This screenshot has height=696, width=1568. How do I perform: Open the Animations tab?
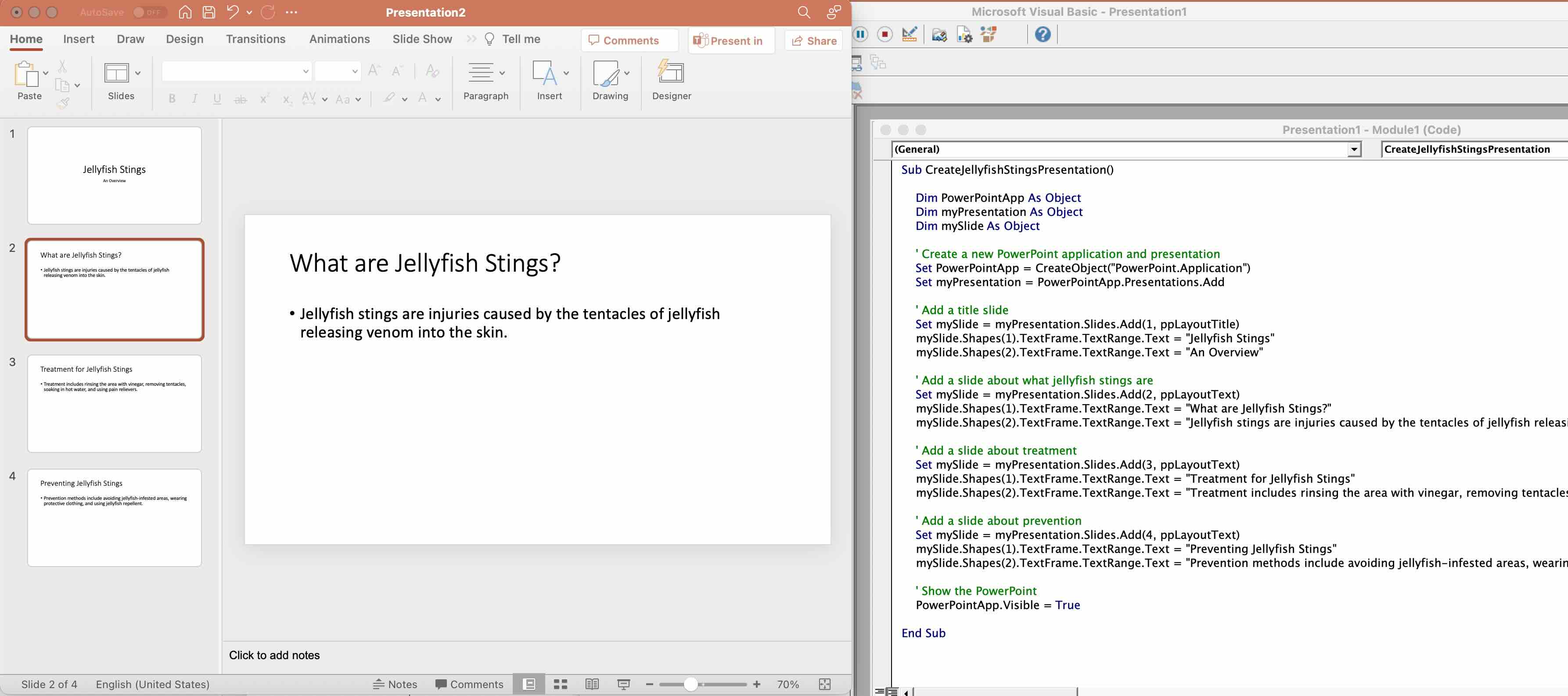pos(339,38)
